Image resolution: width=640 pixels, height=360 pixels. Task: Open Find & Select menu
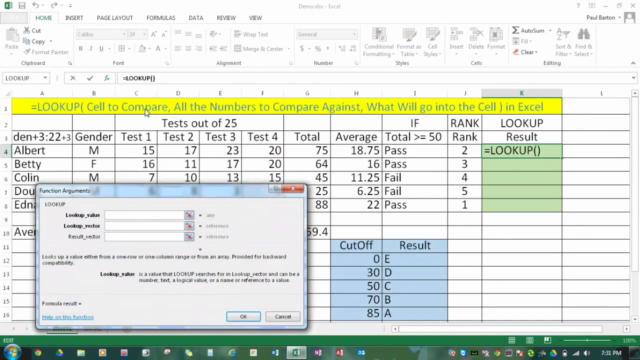pyautogui.click(x=584, y=42)
